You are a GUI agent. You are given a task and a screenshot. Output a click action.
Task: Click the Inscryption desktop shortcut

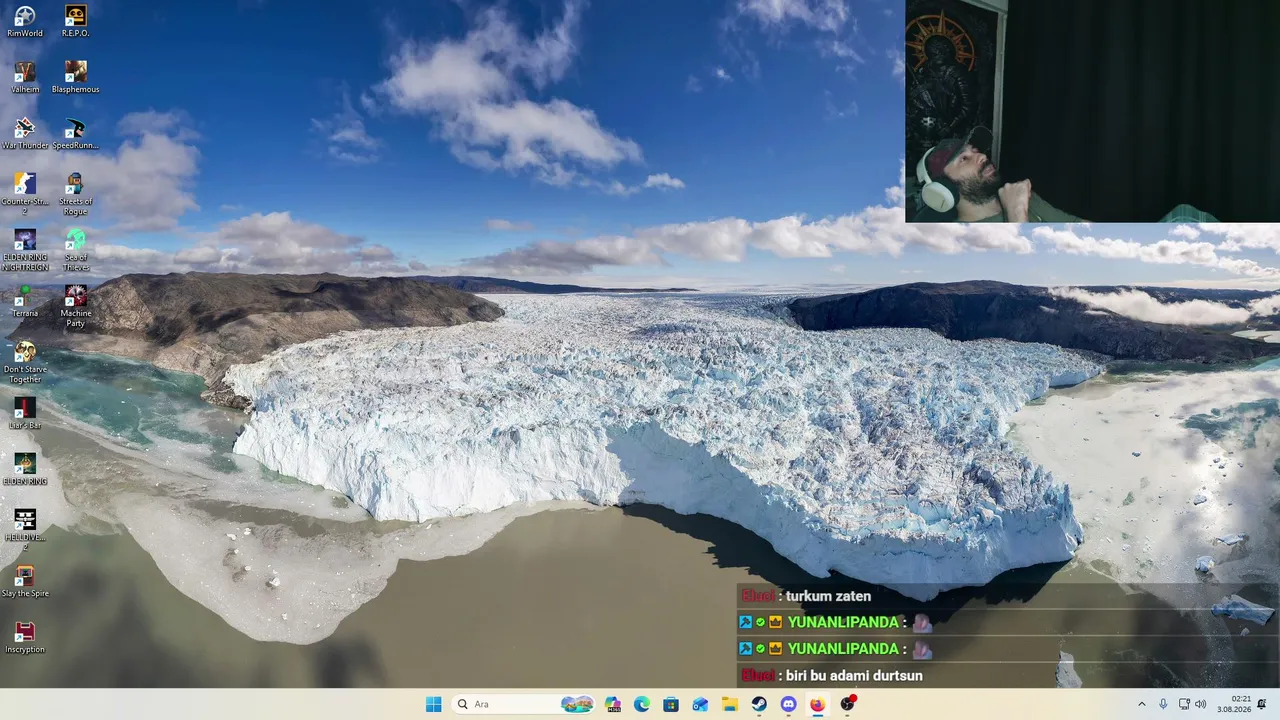[25, 637]
